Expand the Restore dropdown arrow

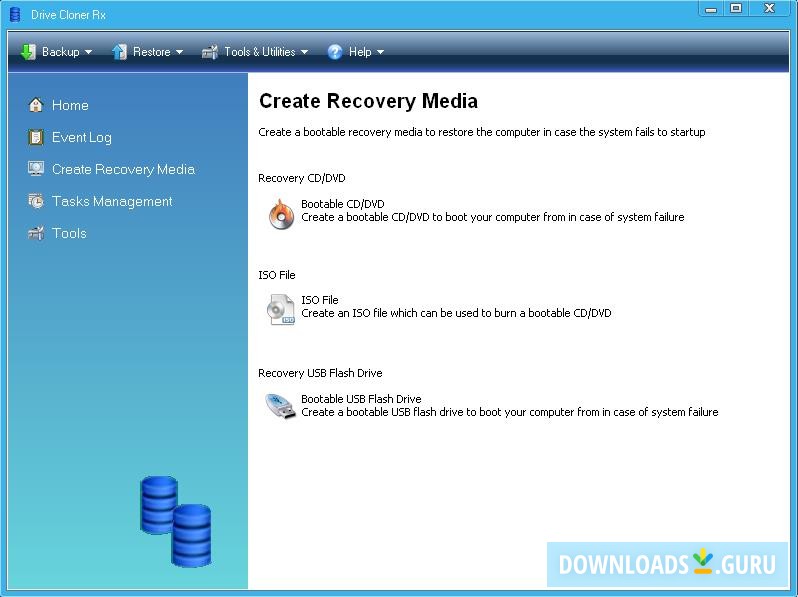click(x=179, y=52)
